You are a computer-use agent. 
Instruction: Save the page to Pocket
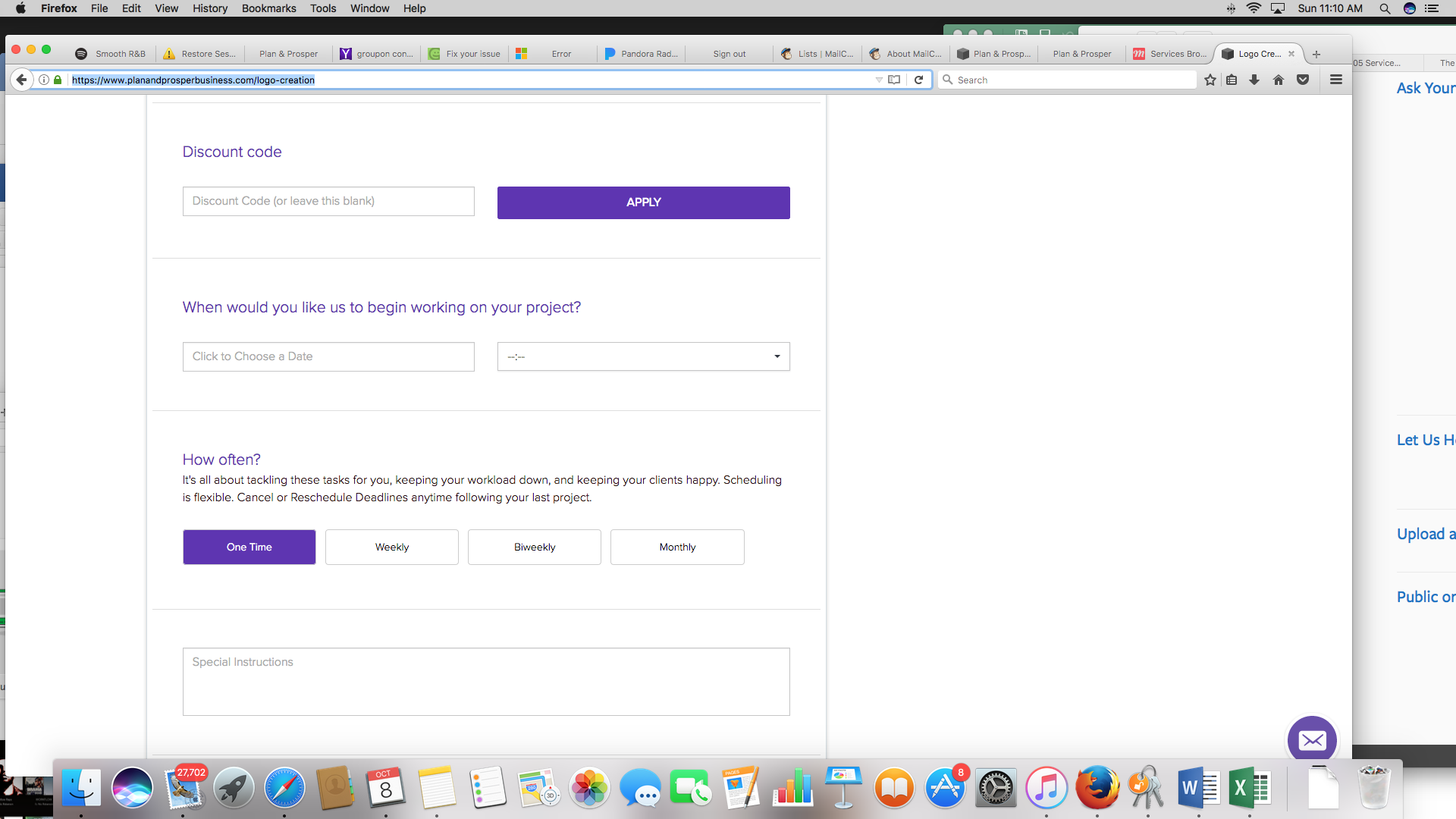pyautogui.click(x=1303, y=80)
